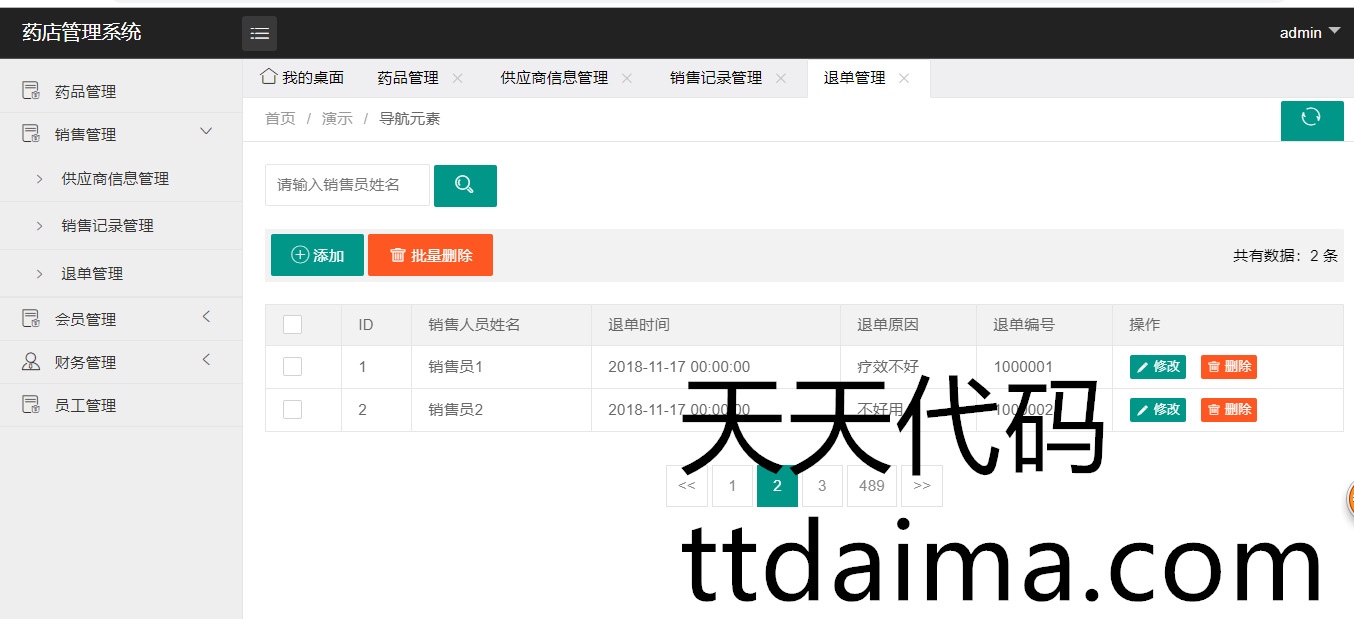
Task: Collapse the 销售管理 sidebar menu
Action: (207, 132)
